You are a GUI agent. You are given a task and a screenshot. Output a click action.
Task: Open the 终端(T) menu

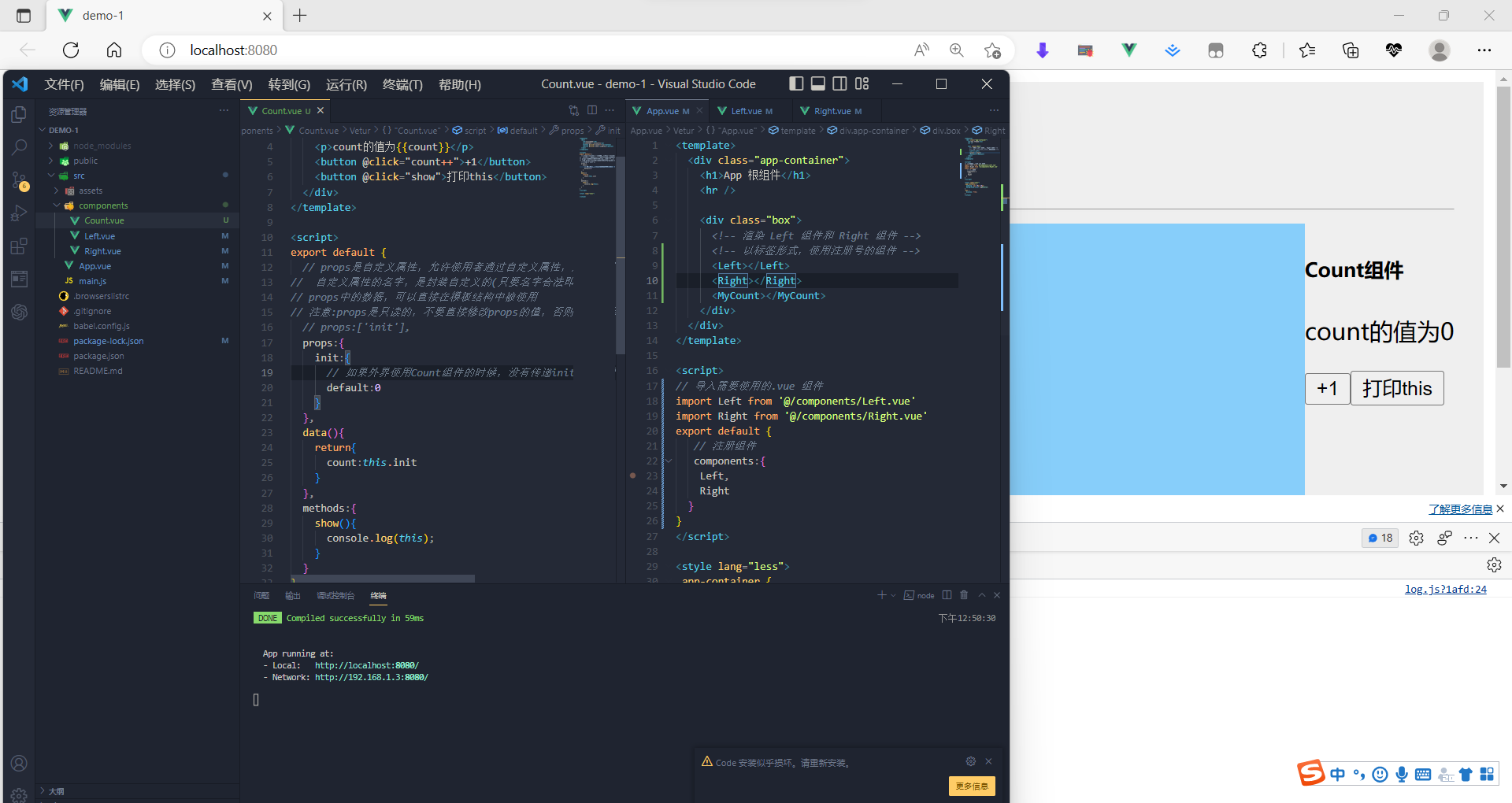point(402,84)
